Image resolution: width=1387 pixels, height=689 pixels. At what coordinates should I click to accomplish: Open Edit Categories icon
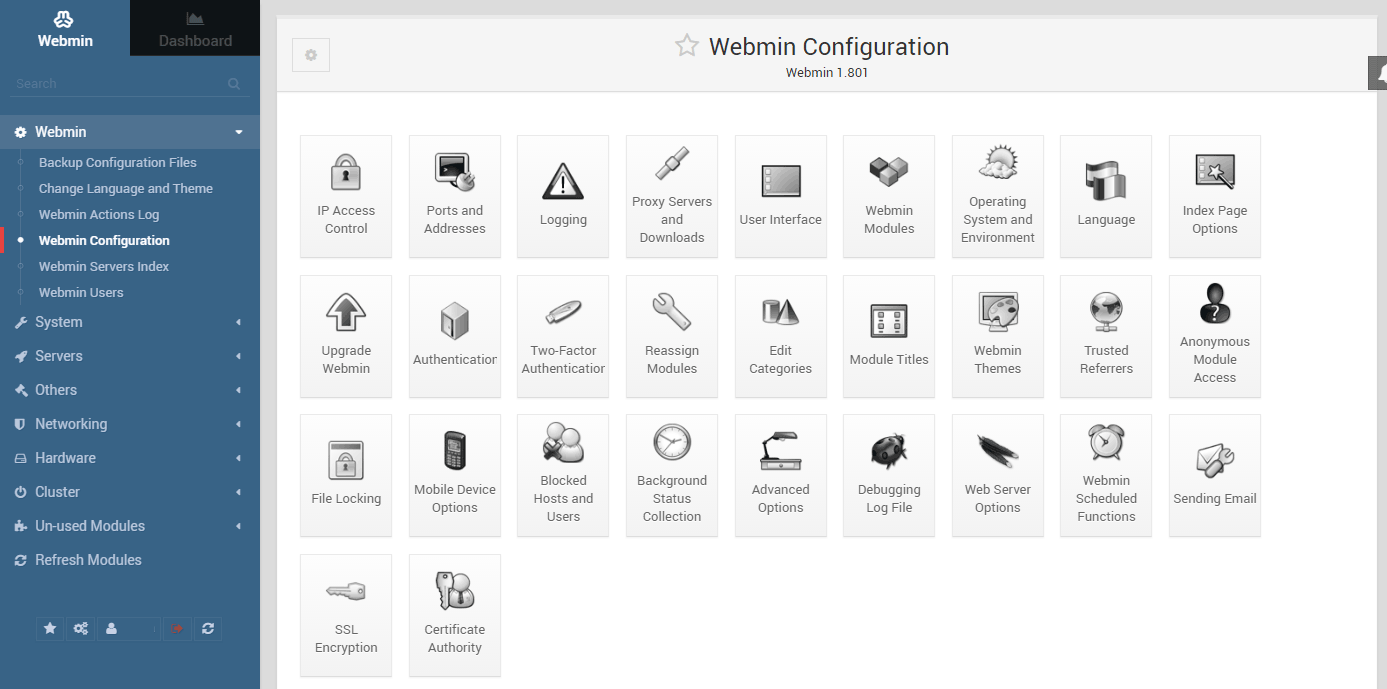point(781,336)
